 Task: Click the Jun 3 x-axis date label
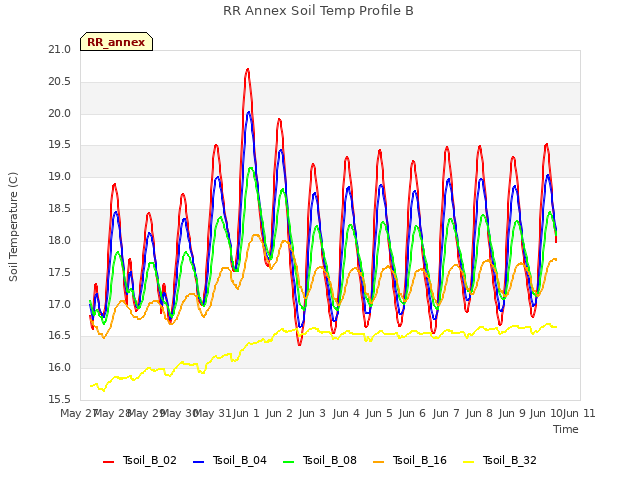click(312, 414)
